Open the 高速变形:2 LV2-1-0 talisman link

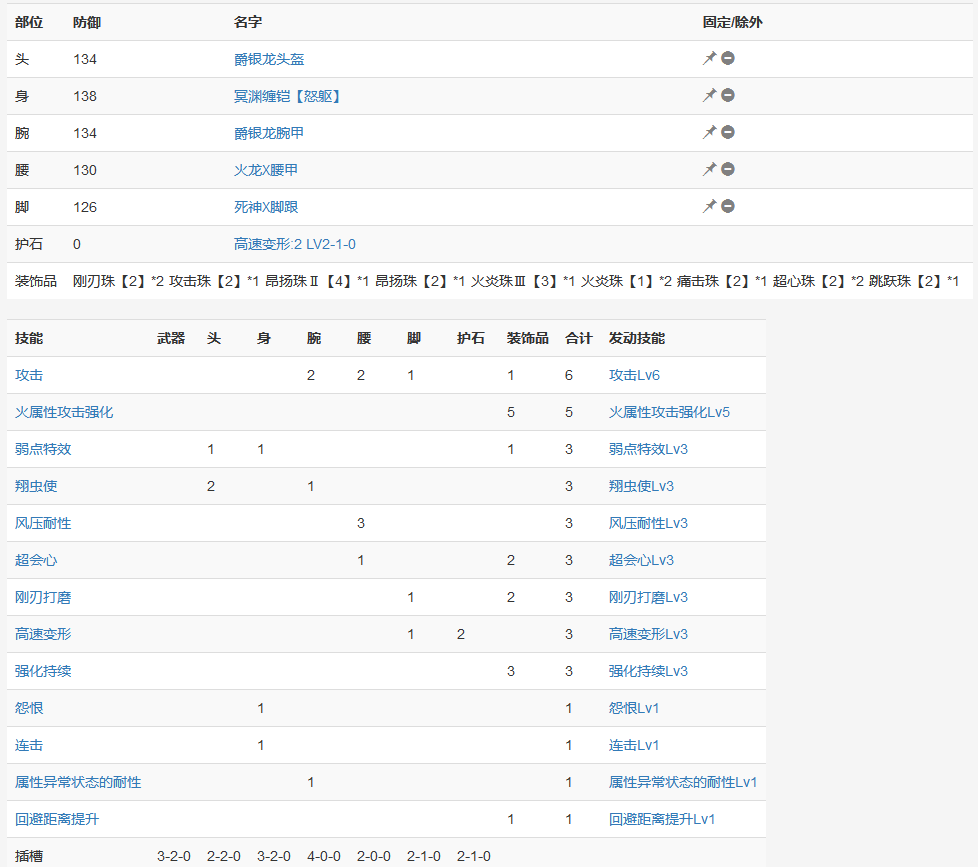(x=294, y=244)
